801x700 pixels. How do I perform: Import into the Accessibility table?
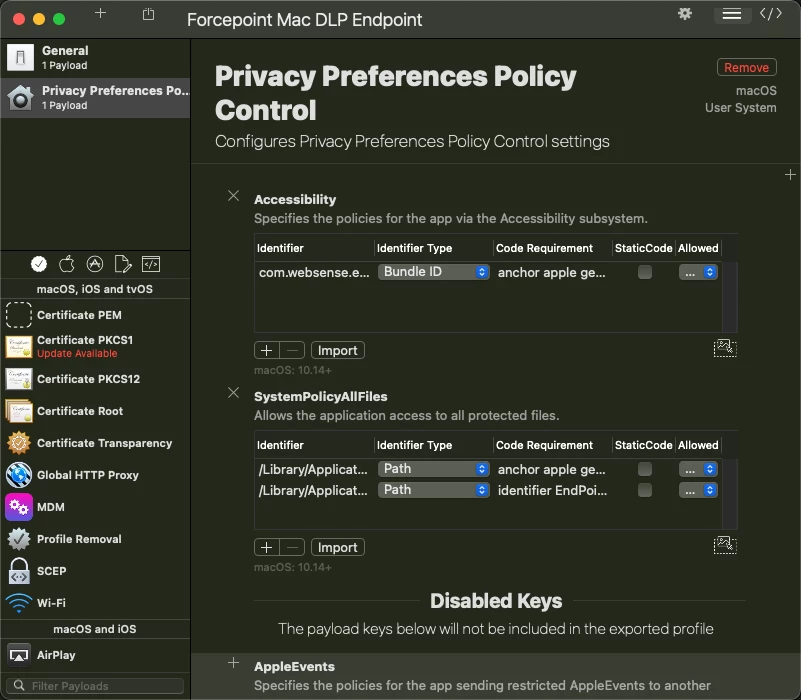(338, 351)
